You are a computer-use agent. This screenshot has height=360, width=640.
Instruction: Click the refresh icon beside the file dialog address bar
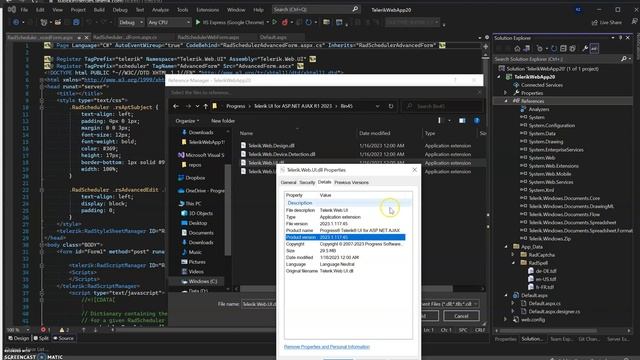coord(391,106)
